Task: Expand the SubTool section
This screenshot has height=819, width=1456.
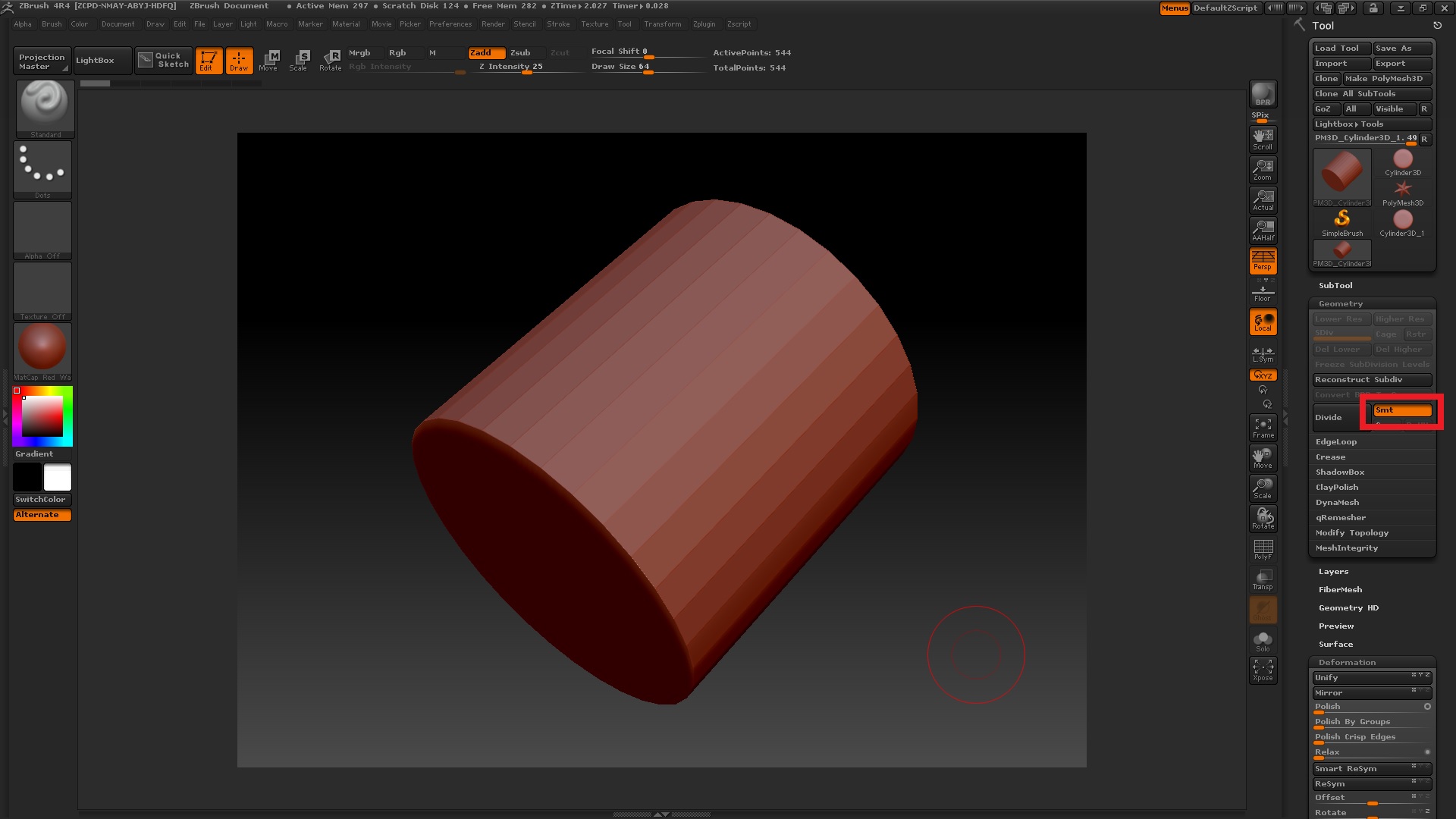Action: click(1335, 286)
